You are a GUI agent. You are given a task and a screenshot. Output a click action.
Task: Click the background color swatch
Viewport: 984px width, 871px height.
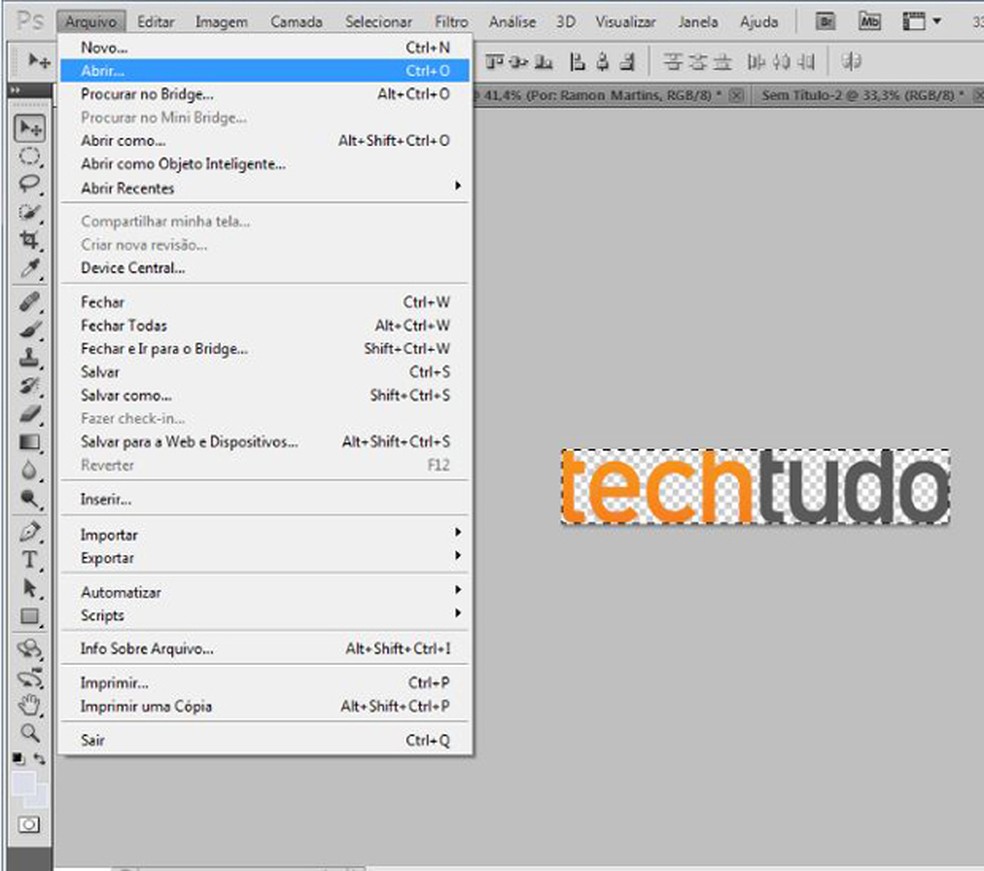point(39,798)
